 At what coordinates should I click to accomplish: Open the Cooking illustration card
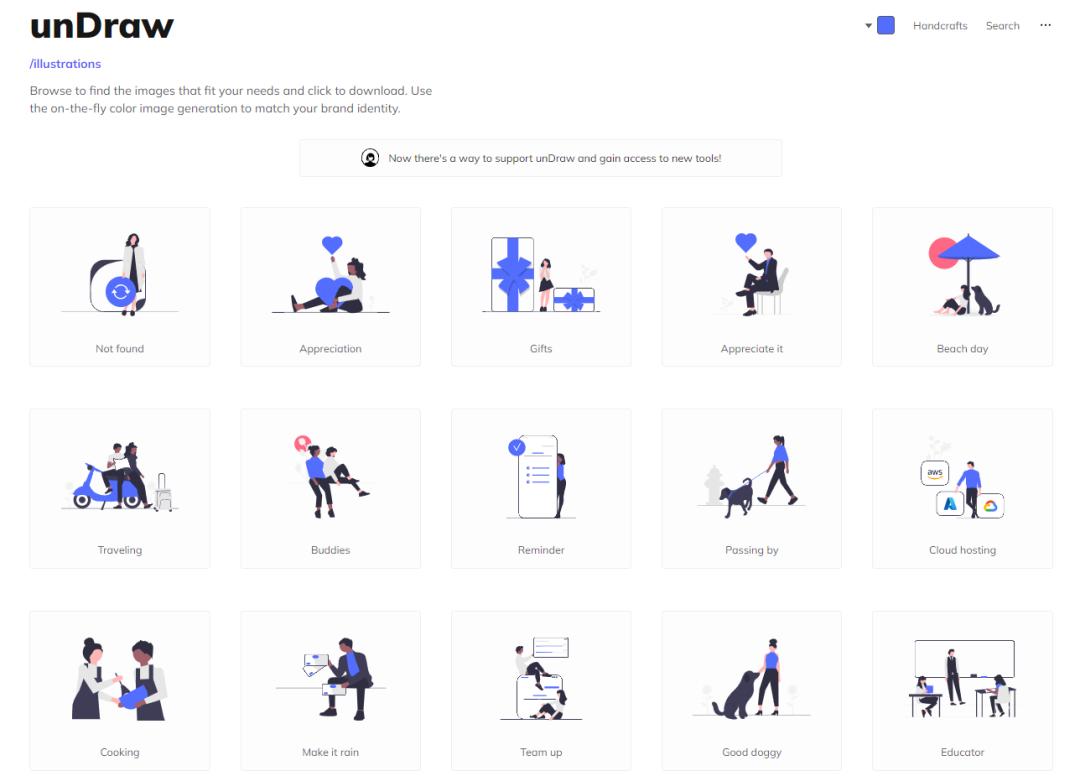(x=120, y=691)
